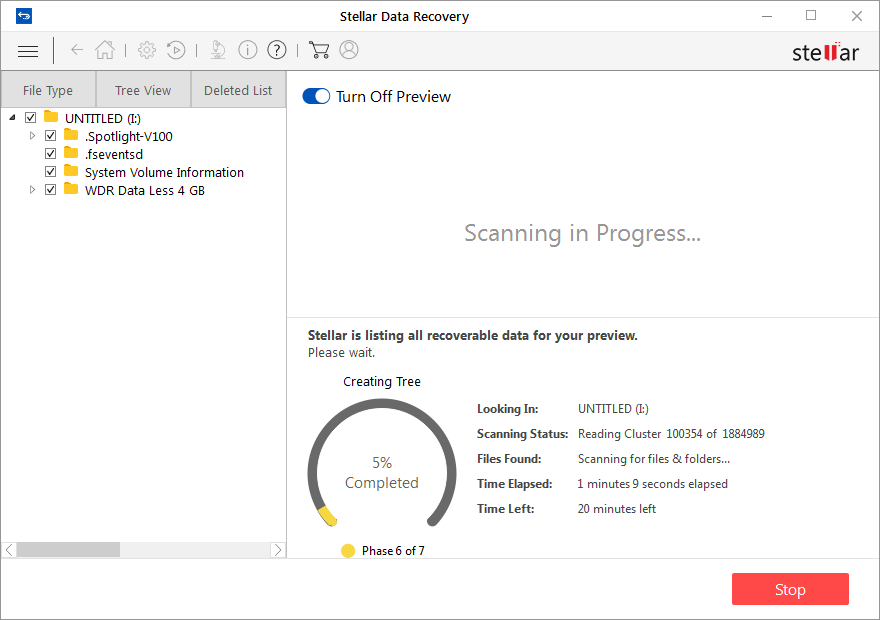The height and width of the screenshot is (620, 880).
Task: Open the information icon
Action: tap(248, 50)
